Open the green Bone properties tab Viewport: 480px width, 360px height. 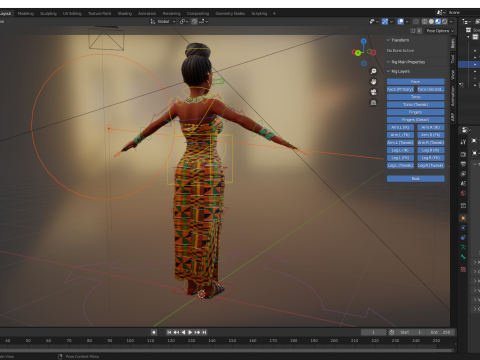(463, 257)
